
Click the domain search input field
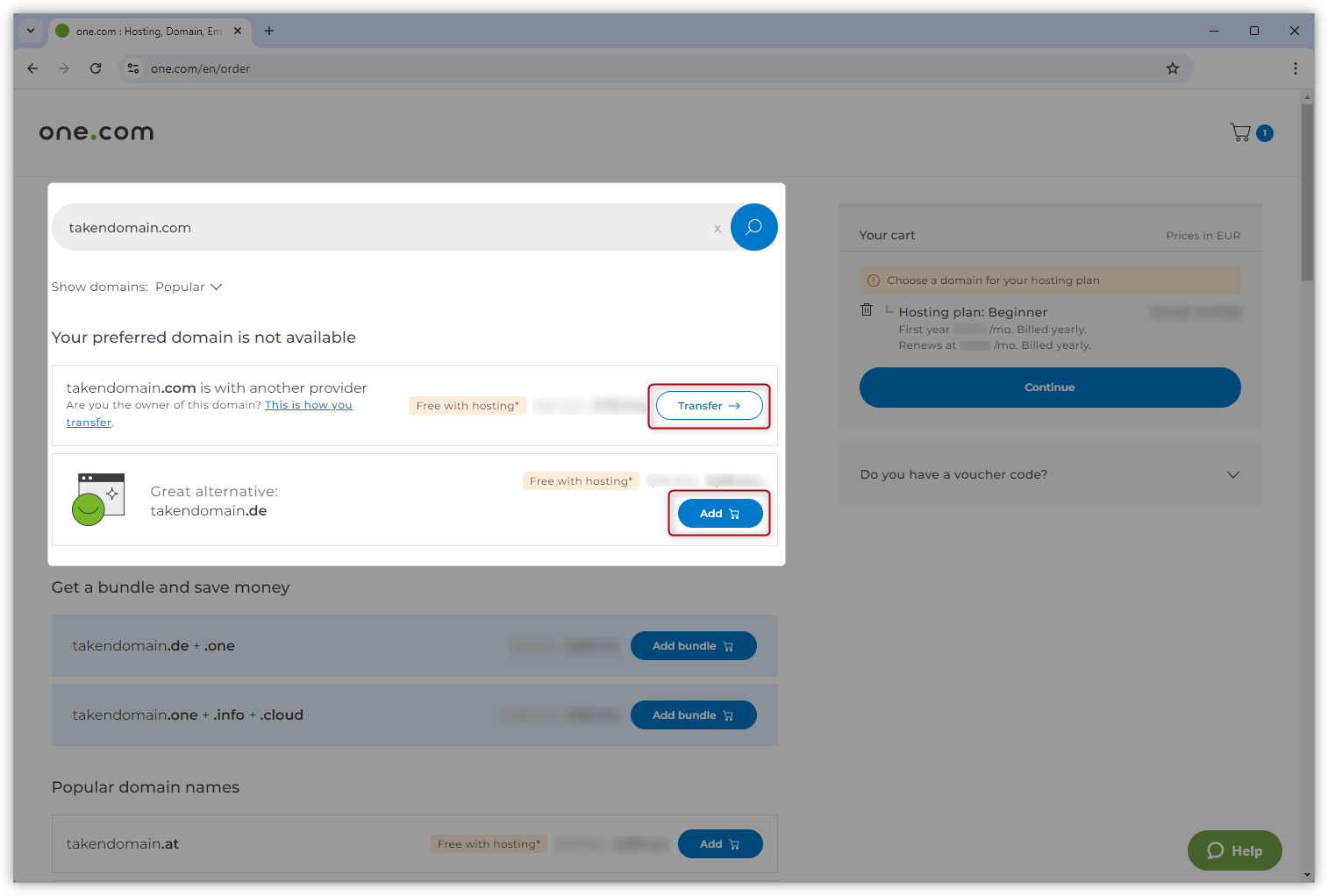(x=386, y=228)
